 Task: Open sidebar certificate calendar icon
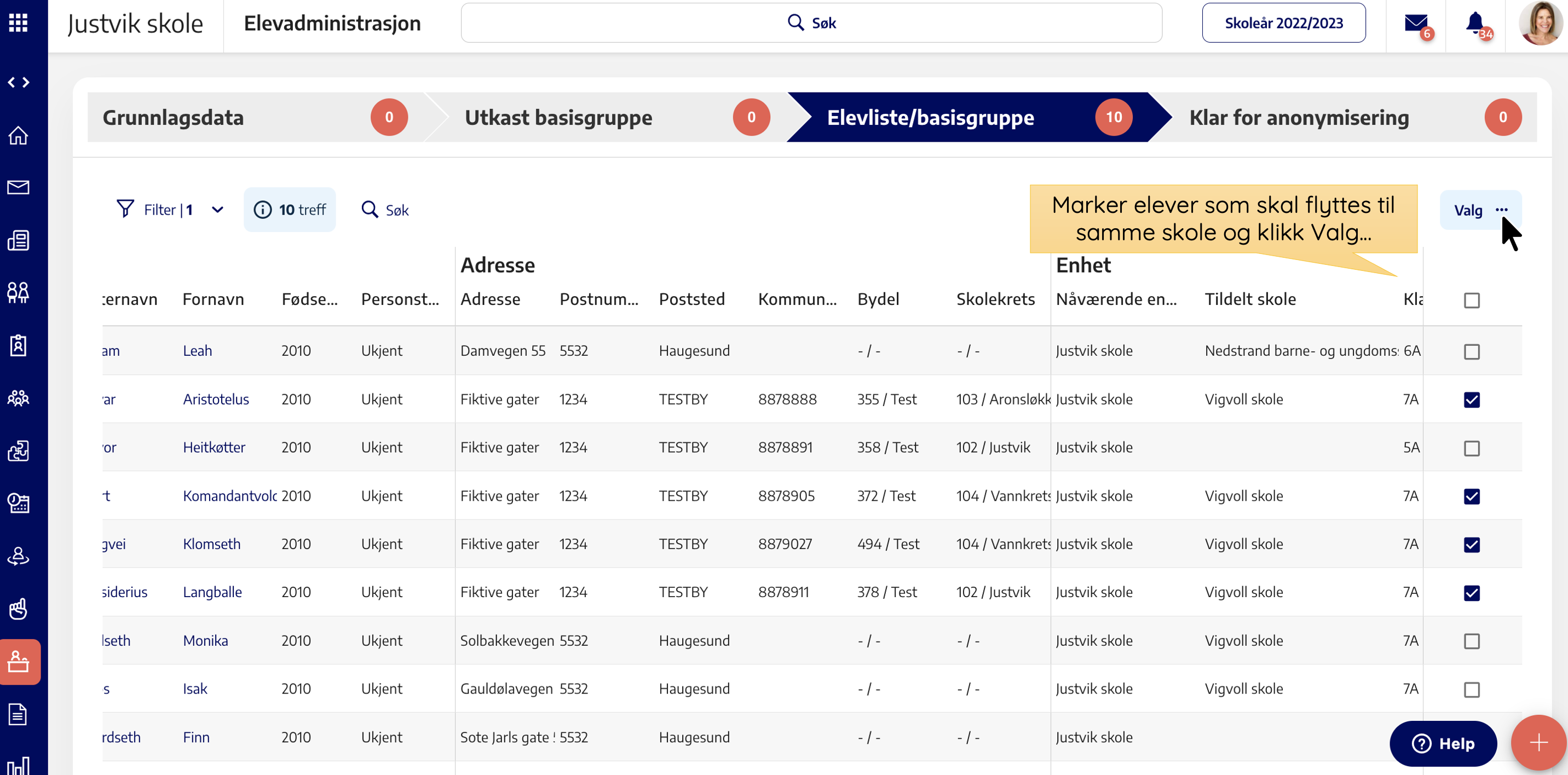click(18, 503)
